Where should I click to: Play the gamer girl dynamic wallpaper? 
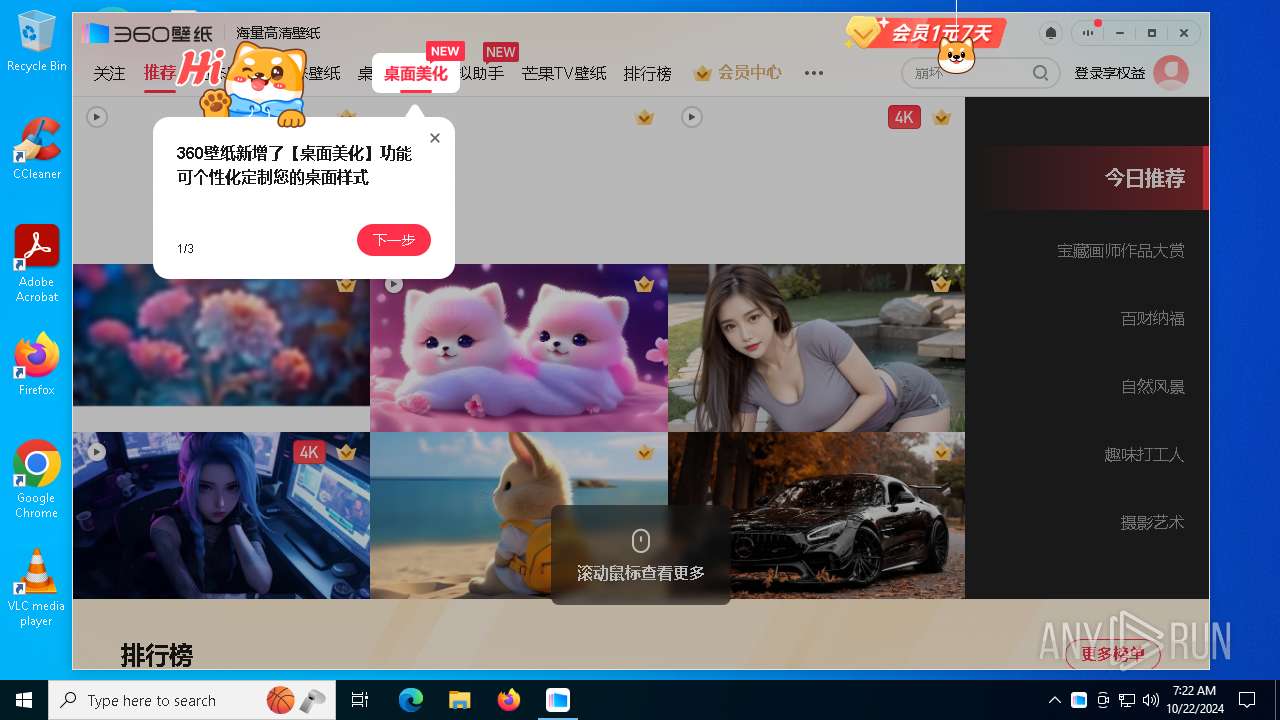coord(96,452)
